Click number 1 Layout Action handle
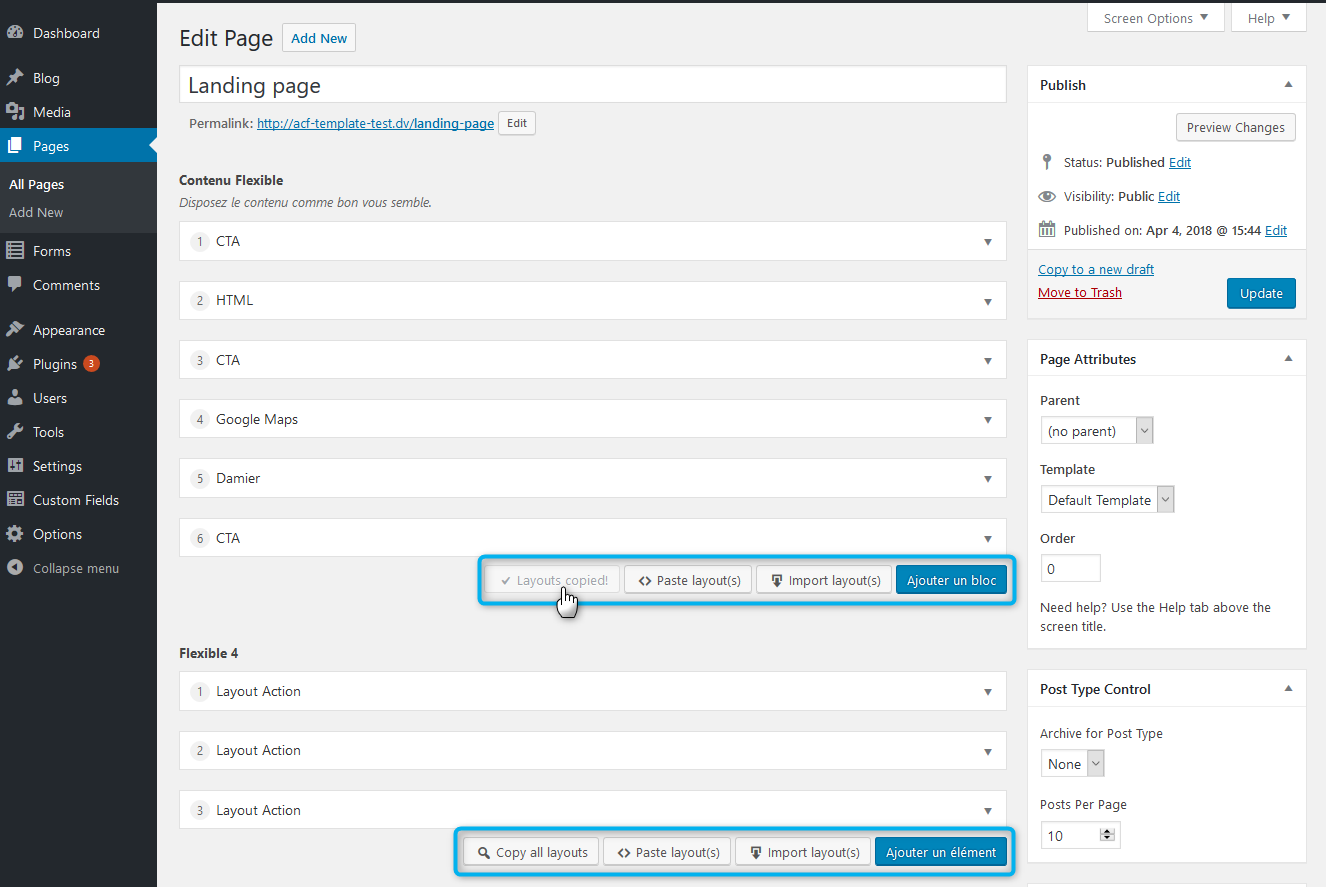1326x887 pixels. point(200,692)
